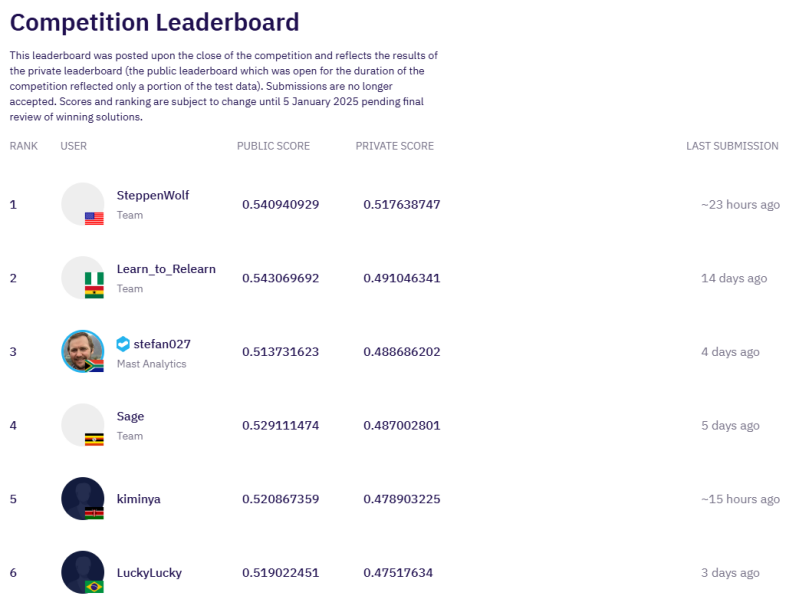Open the Learn_to_Relearn team page
The image size is (799, 606).
tap(166, 269)
